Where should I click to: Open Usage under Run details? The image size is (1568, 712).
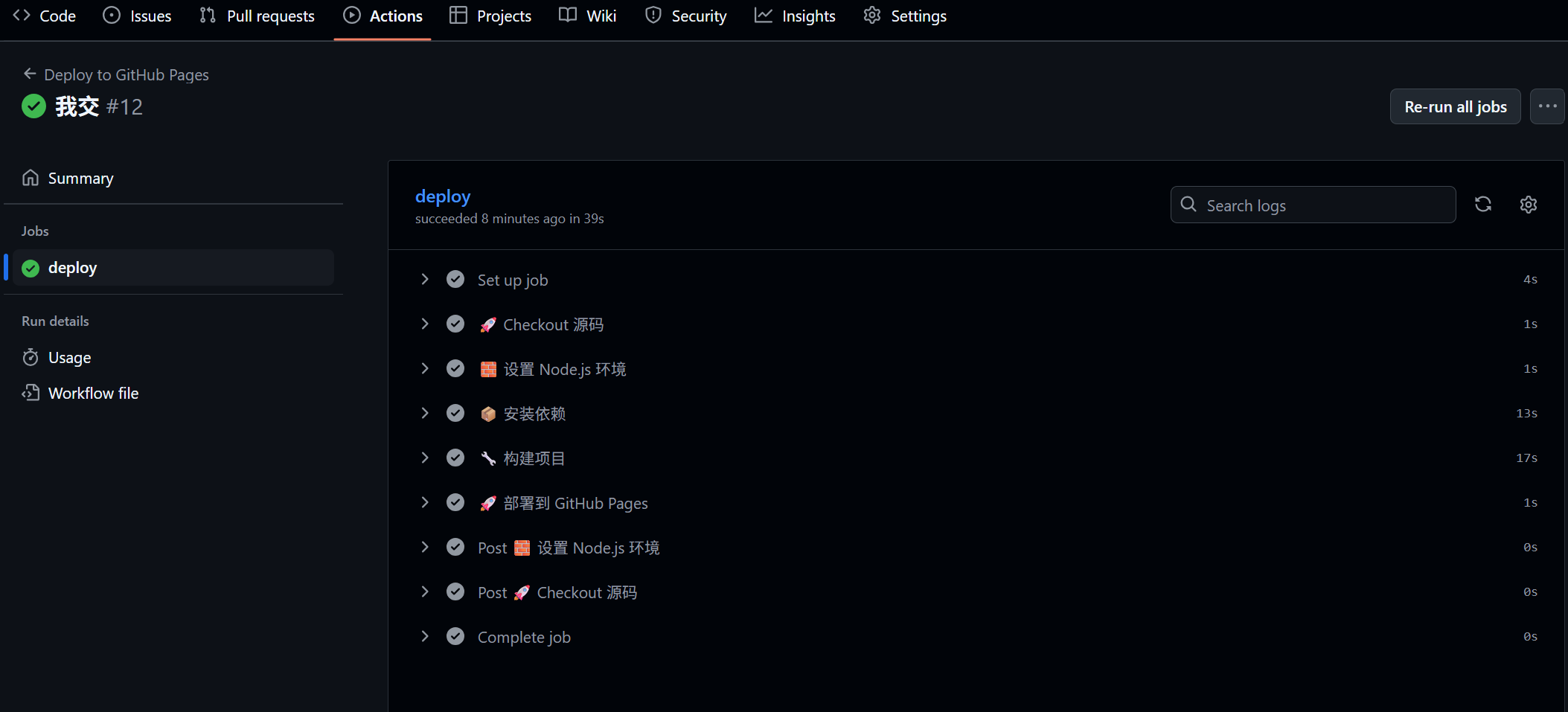(68, 357)
